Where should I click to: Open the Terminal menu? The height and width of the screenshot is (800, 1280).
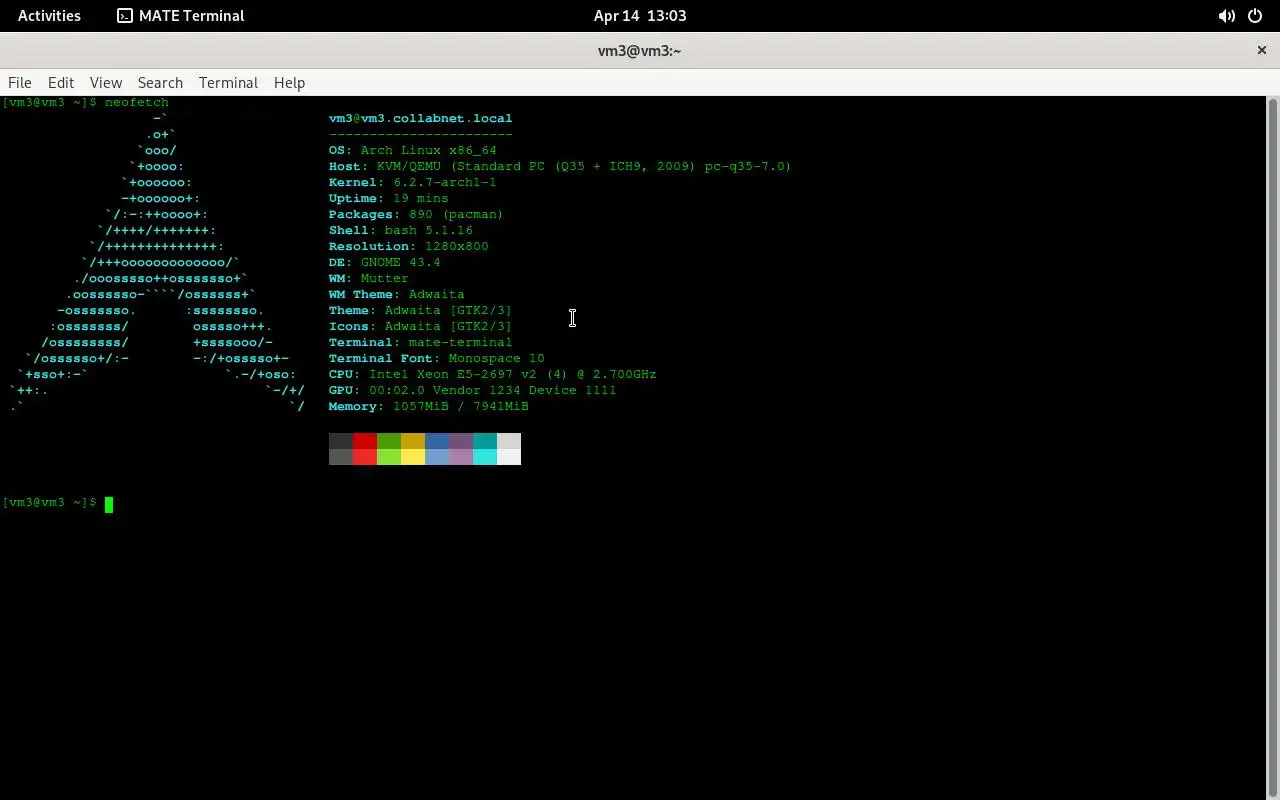228,83
